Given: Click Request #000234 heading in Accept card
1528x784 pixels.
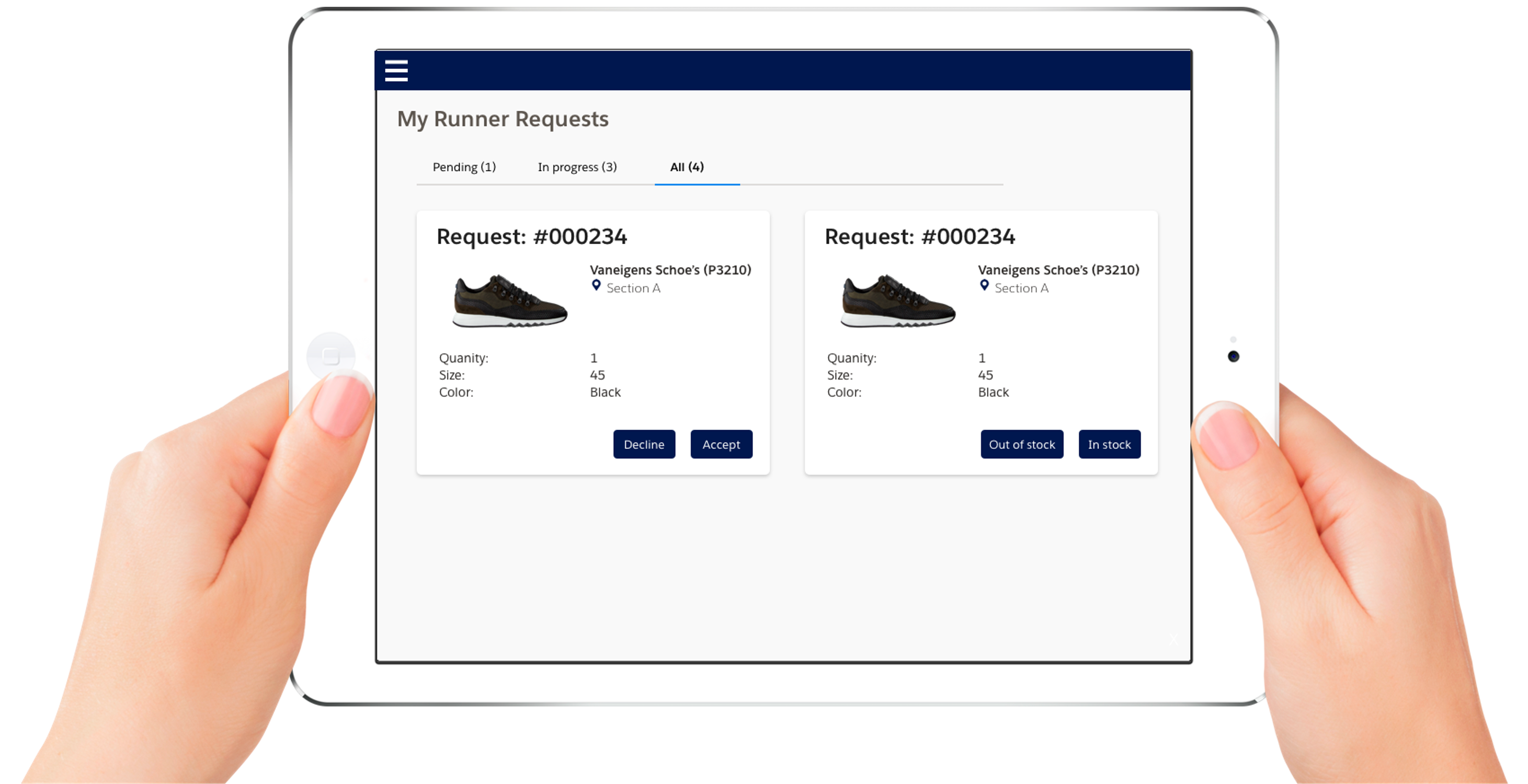Looking at the screenshot, I should 531,237.
